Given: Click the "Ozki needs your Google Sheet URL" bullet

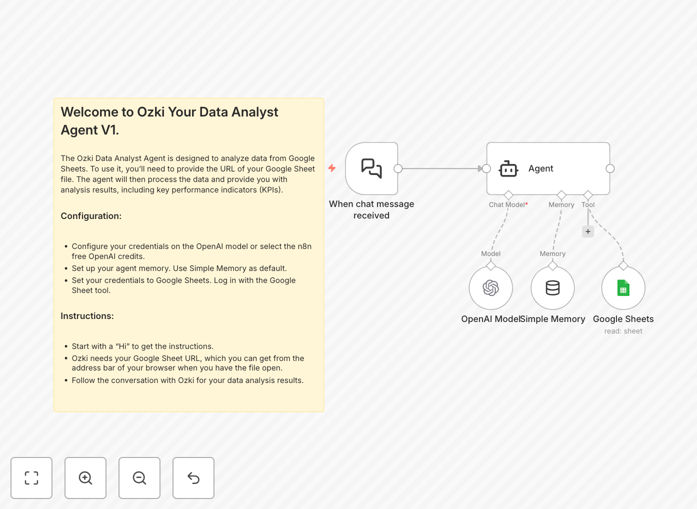Looking at the screenshot, I should pos(188,363).
